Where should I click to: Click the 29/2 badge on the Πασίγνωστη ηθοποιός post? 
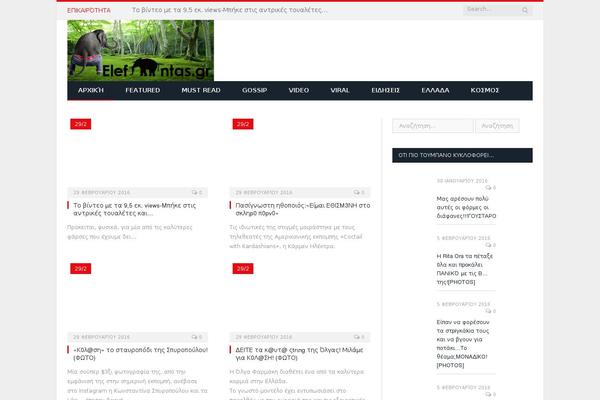point(243,124)
